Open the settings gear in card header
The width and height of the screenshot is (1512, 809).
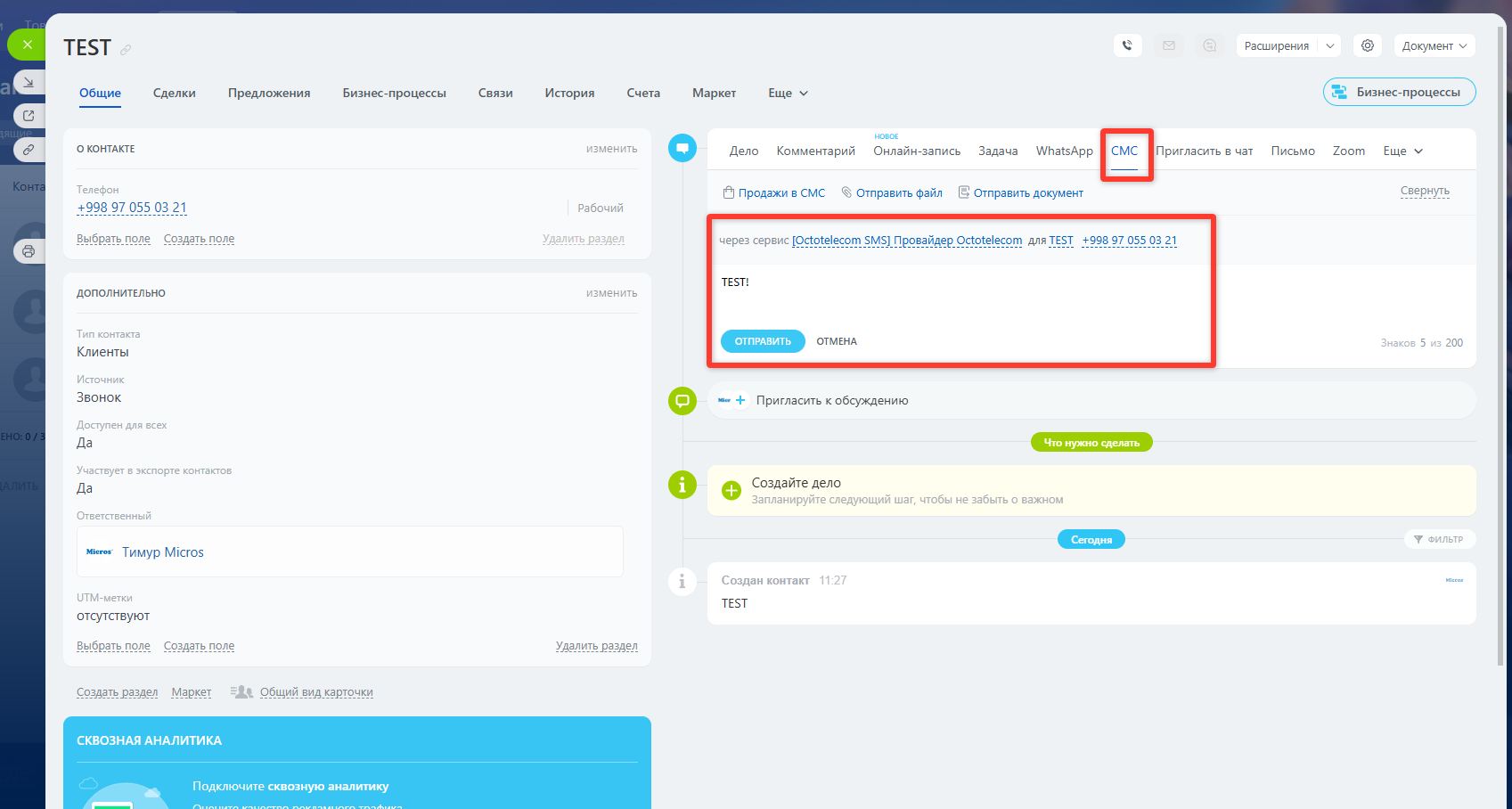(x=1368, y=45)
